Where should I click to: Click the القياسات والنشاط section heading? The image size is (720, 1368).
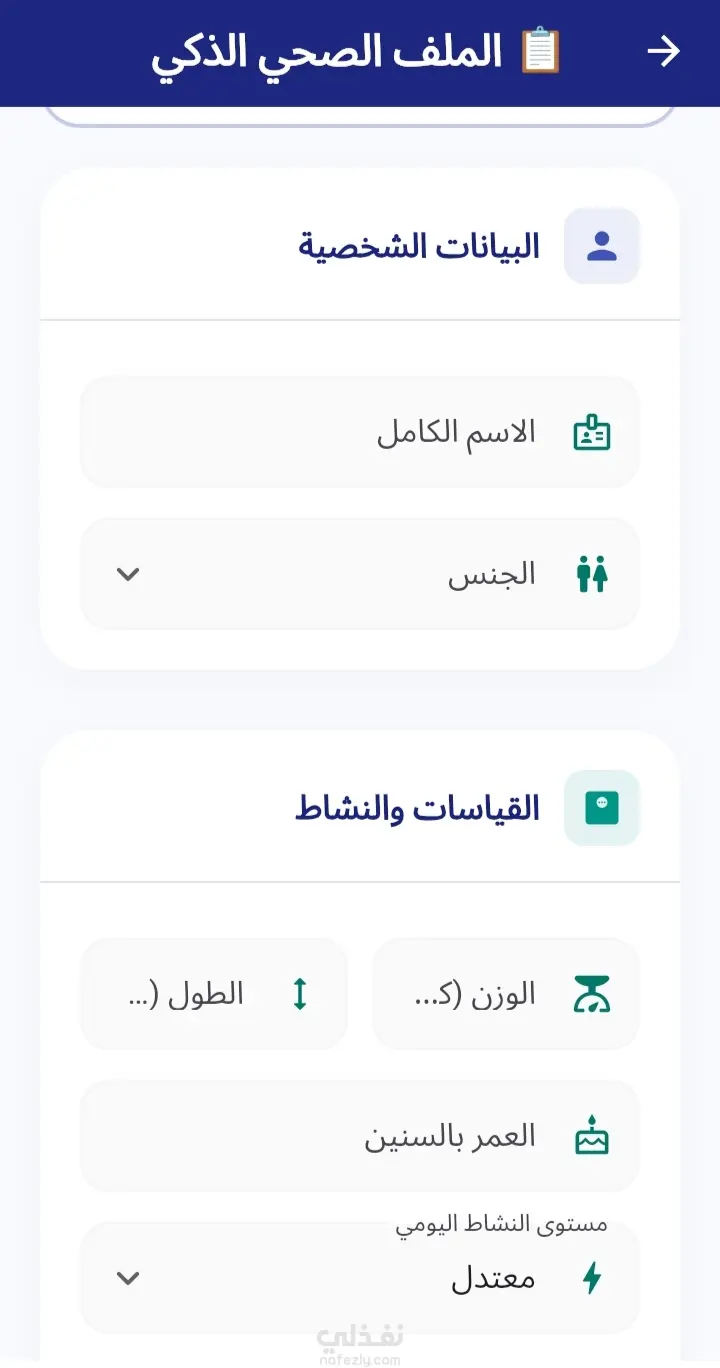pos(417,808)
